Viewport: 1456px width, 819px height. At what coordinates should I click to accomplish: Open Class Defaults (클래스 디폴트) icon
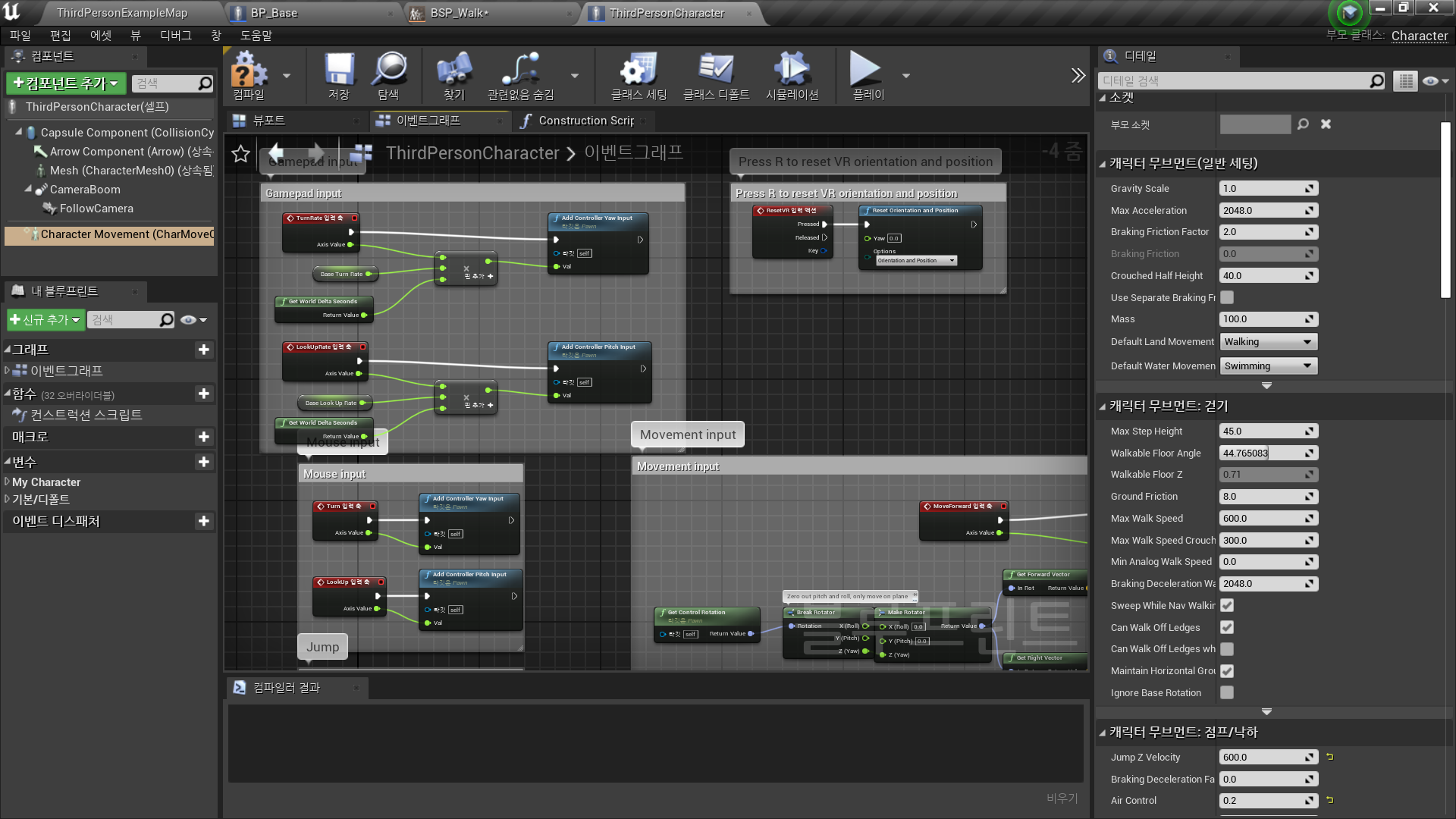tap(715, 70)
